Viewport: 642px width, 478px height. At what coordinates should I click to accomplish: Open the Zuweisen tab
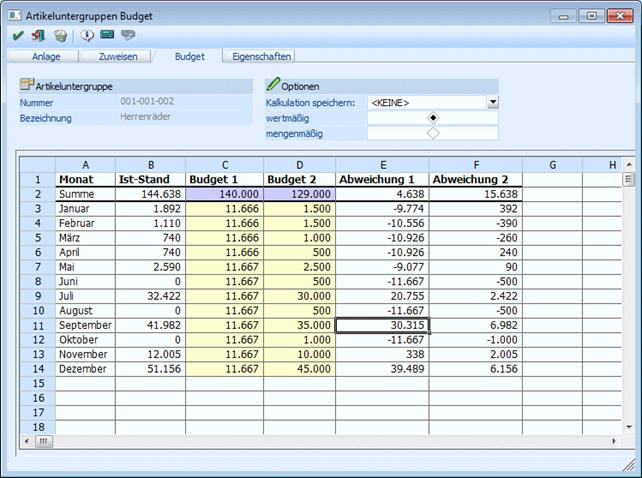click(x=117, y=57)
